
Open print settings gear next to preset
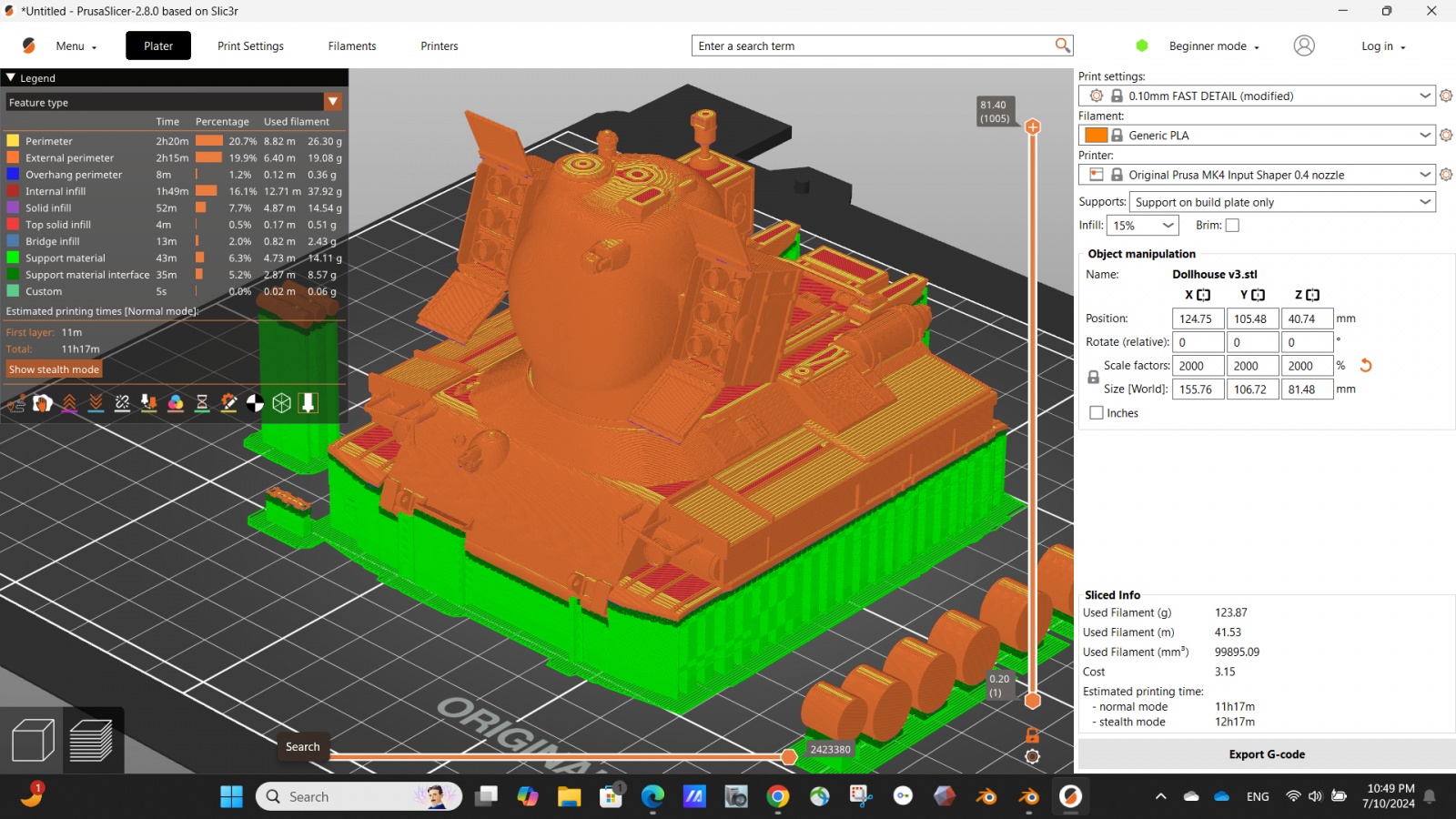point(1446,96)
